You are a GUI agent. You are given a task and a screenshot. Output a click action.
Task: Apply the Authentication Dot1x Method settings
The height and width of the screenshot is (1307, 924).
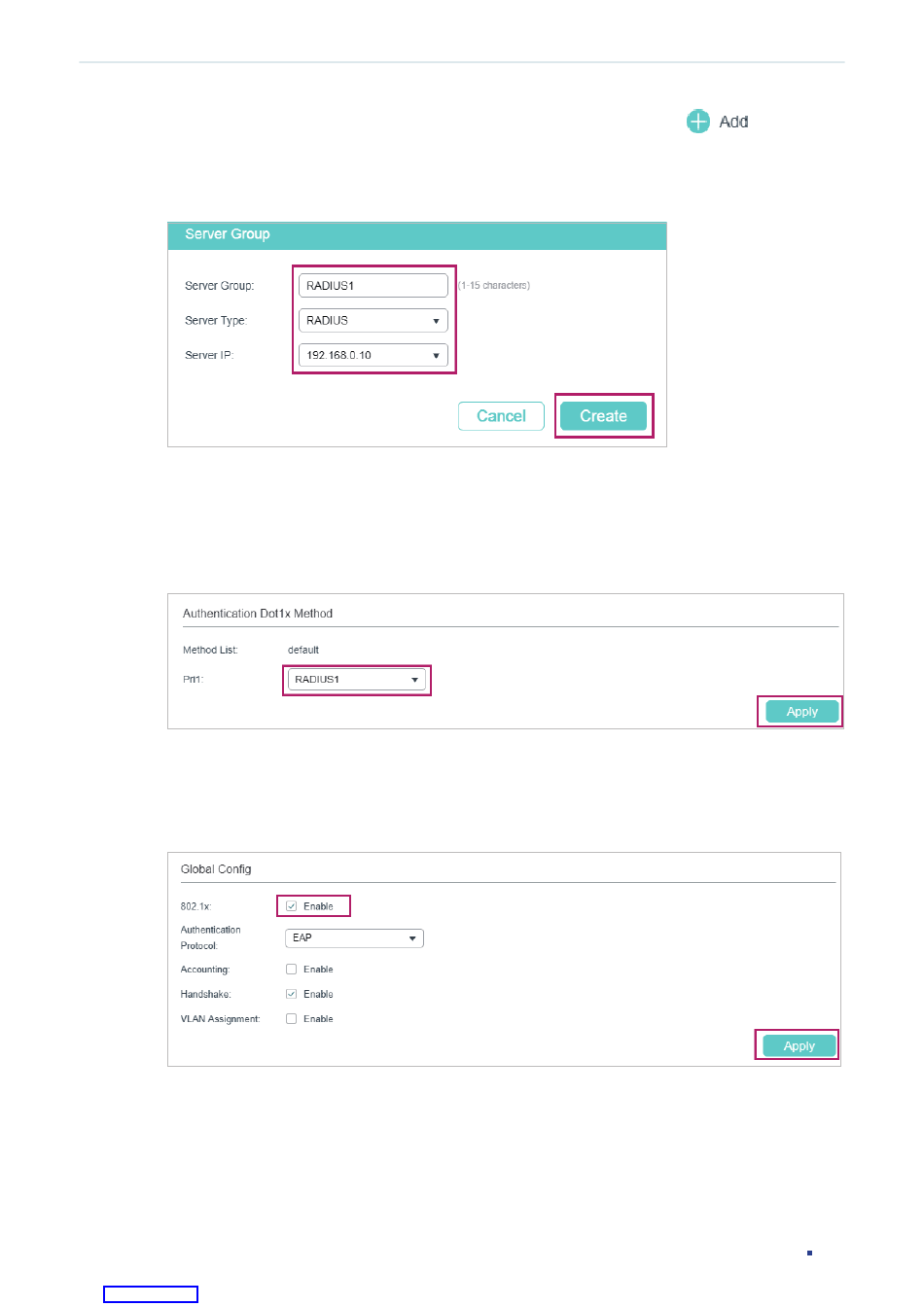click(x=801, y=712)
